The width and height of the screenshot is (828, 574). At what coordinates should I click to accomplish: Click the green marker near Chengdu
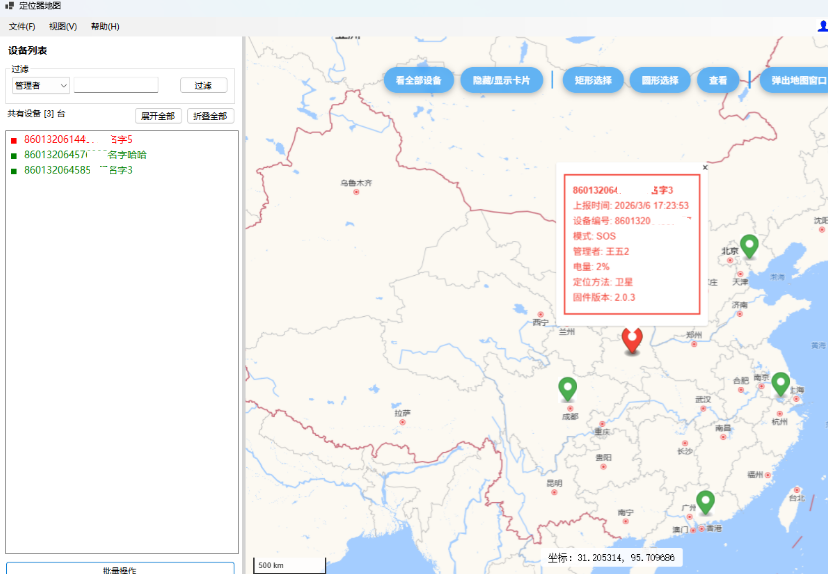pyautogui.click(x=567, y=388)
